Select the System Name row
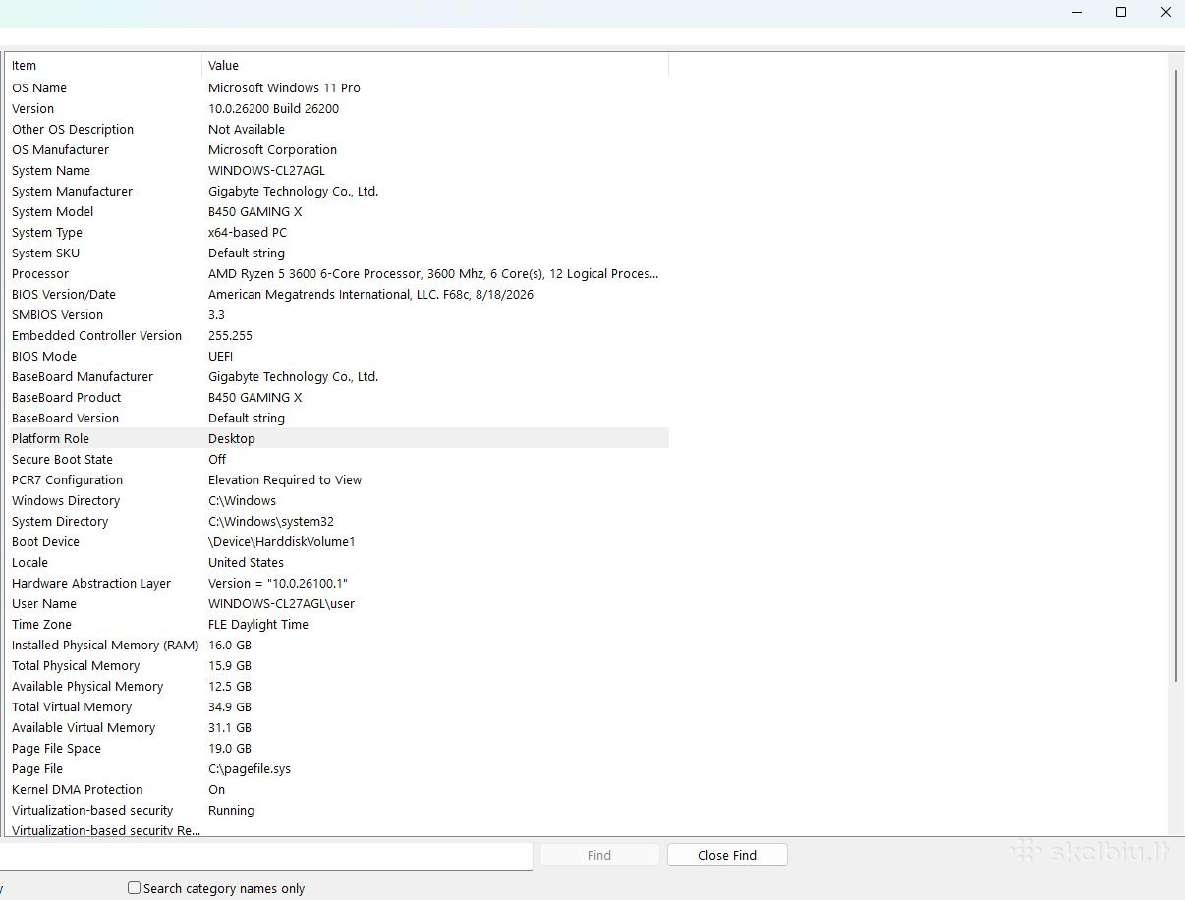The height and width of the screenshot is (900, 1185). point(337,170)
